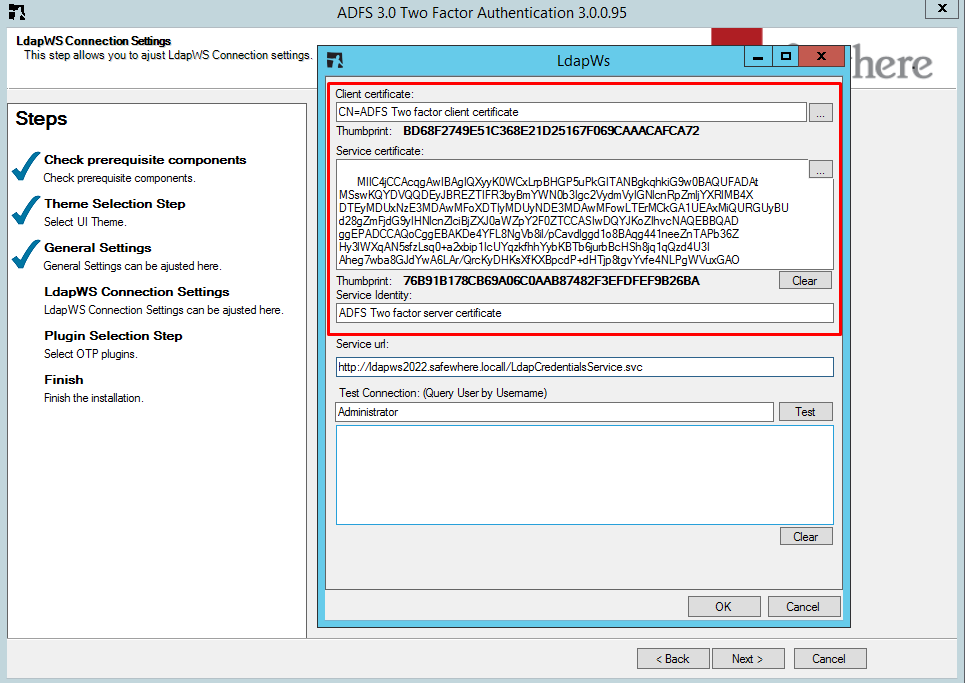Click the test connection results box
This screenshot has width=965, height=683.
pyautogui.click(x=585, y=475)
